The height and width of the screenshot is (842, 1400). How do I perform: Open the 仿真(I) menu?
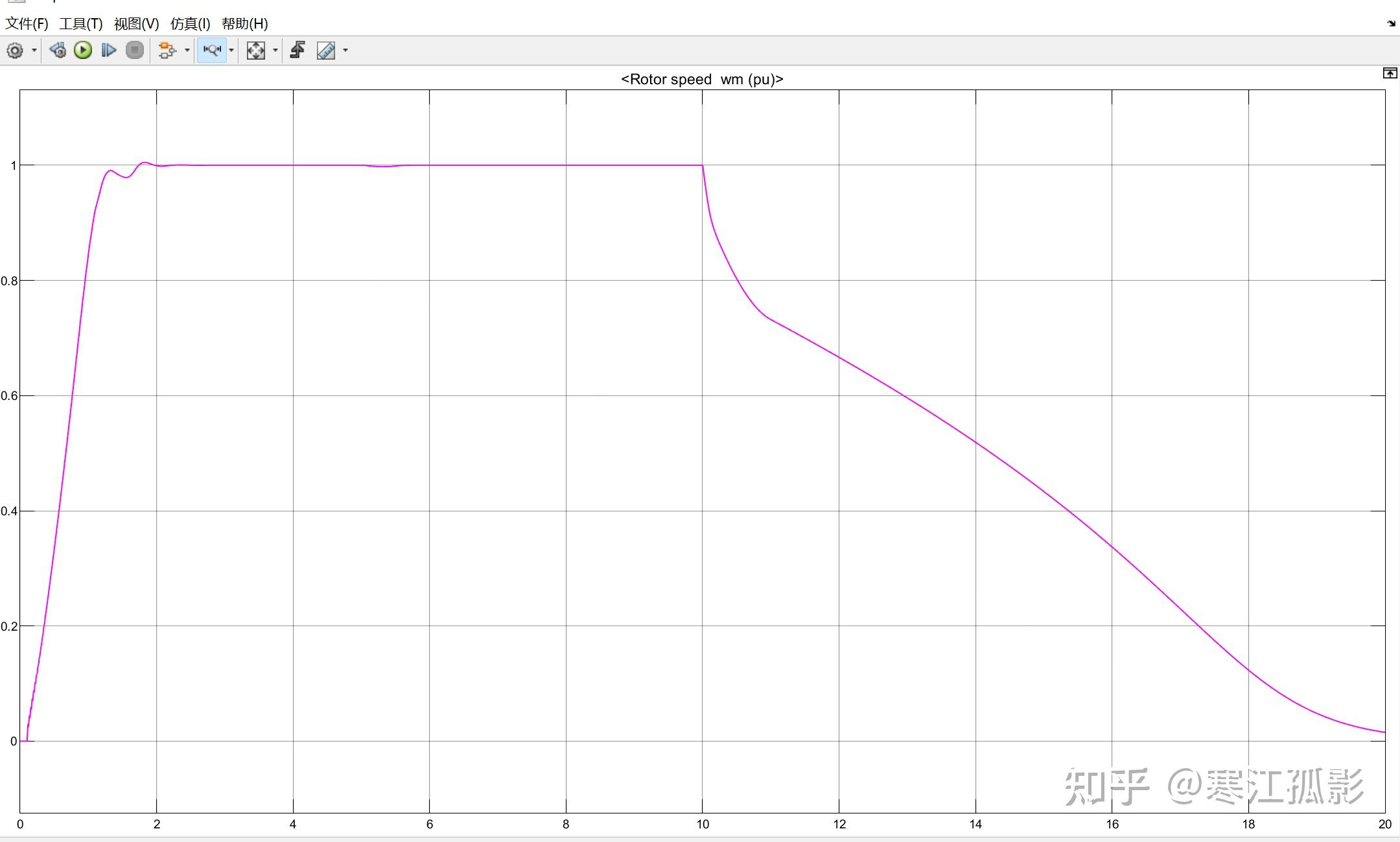tap(190, 24)
